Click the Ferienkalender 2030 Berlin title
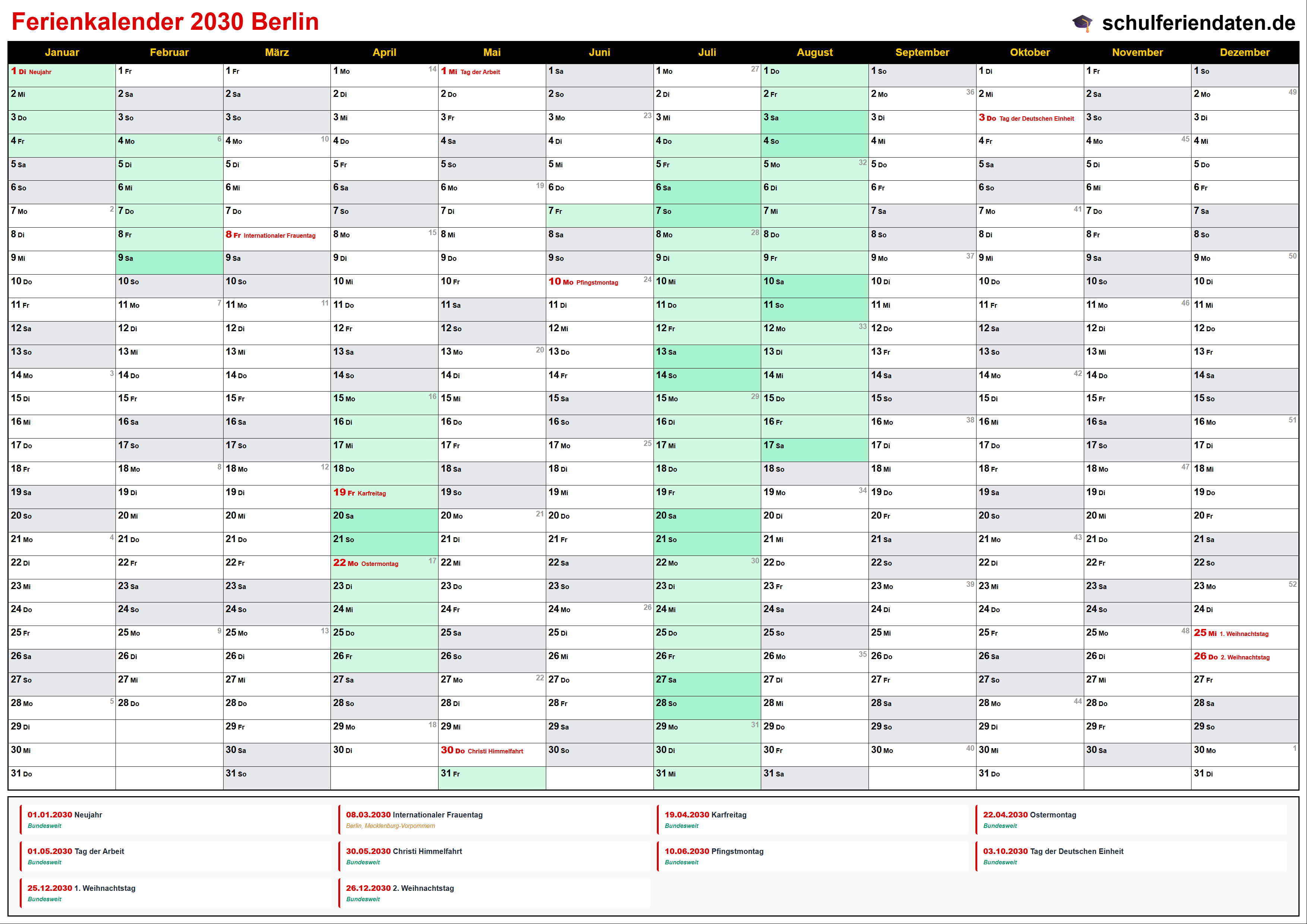The height and width of the screenshot is (924, 1307). (x=165, y=22)
